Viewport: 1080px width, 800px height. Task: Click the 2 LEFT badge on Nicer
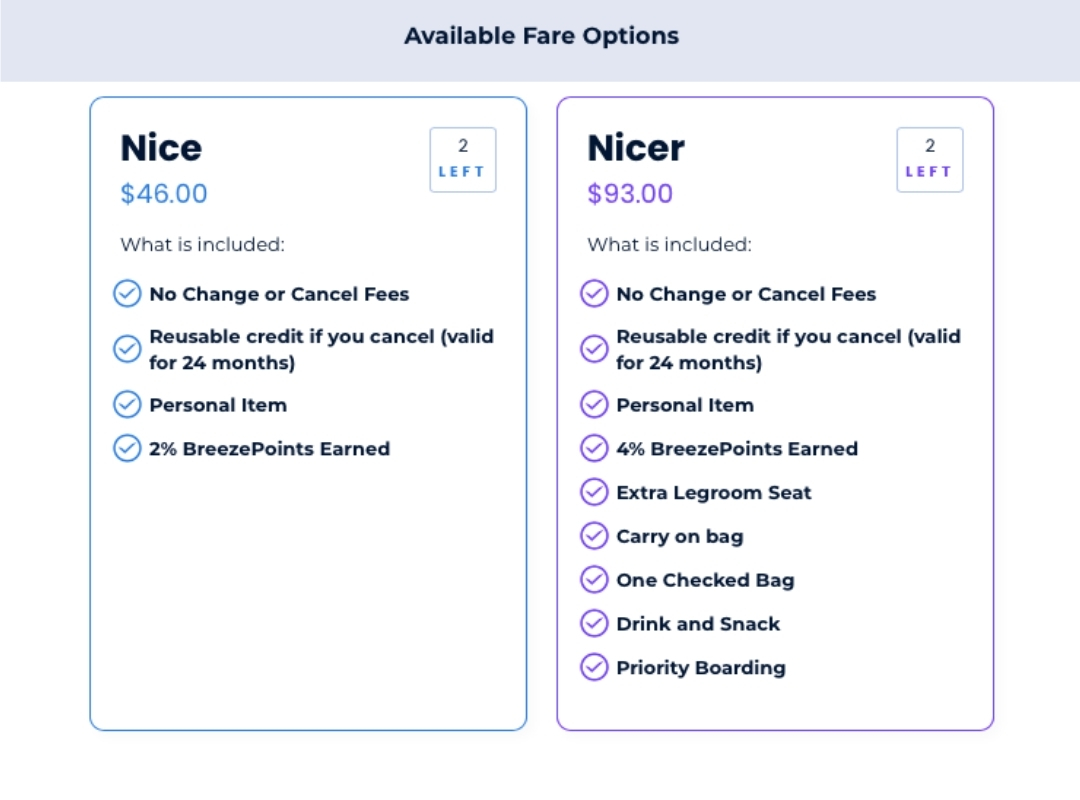tap(930, 160)
